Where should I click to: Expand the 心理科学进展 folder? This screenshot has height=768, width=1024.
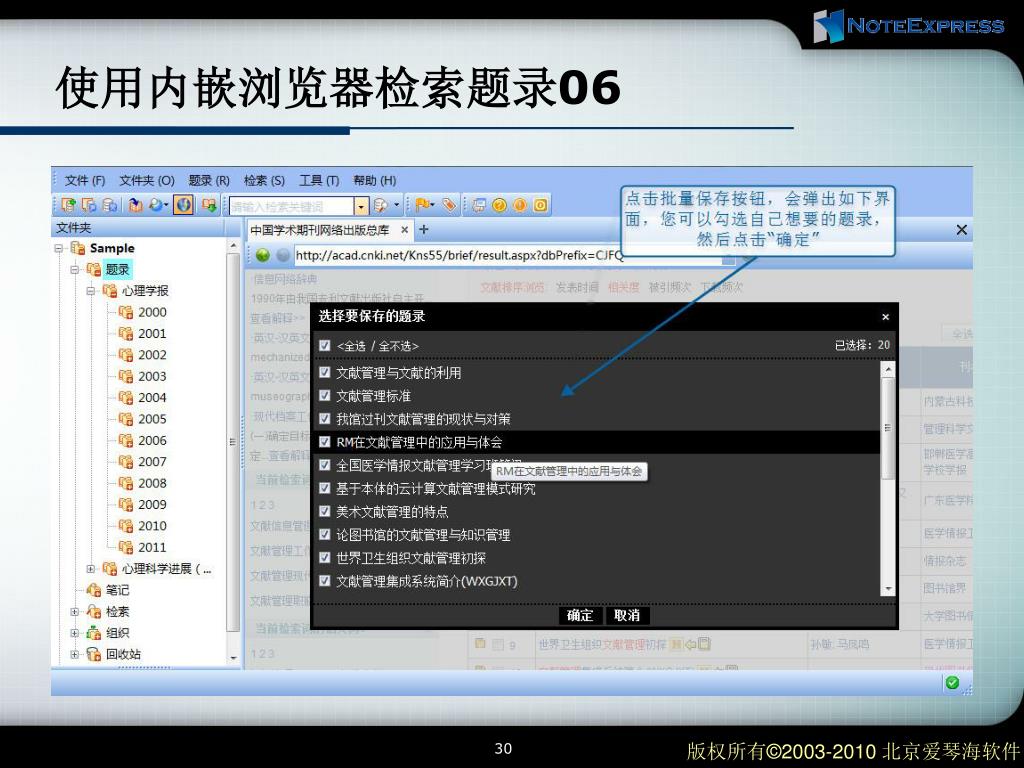coord(91,569)
